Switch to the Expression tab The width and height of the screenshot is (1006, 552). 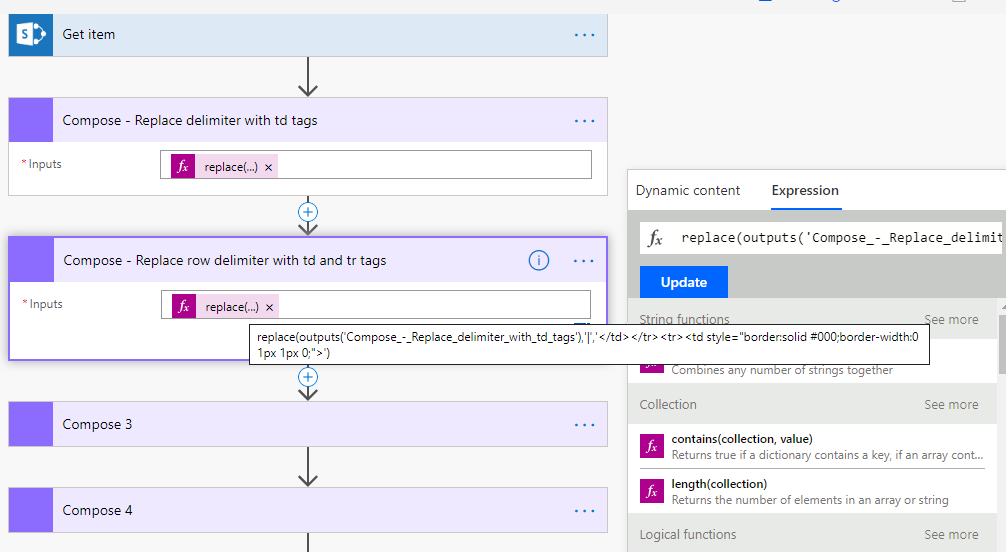[805, 191]
